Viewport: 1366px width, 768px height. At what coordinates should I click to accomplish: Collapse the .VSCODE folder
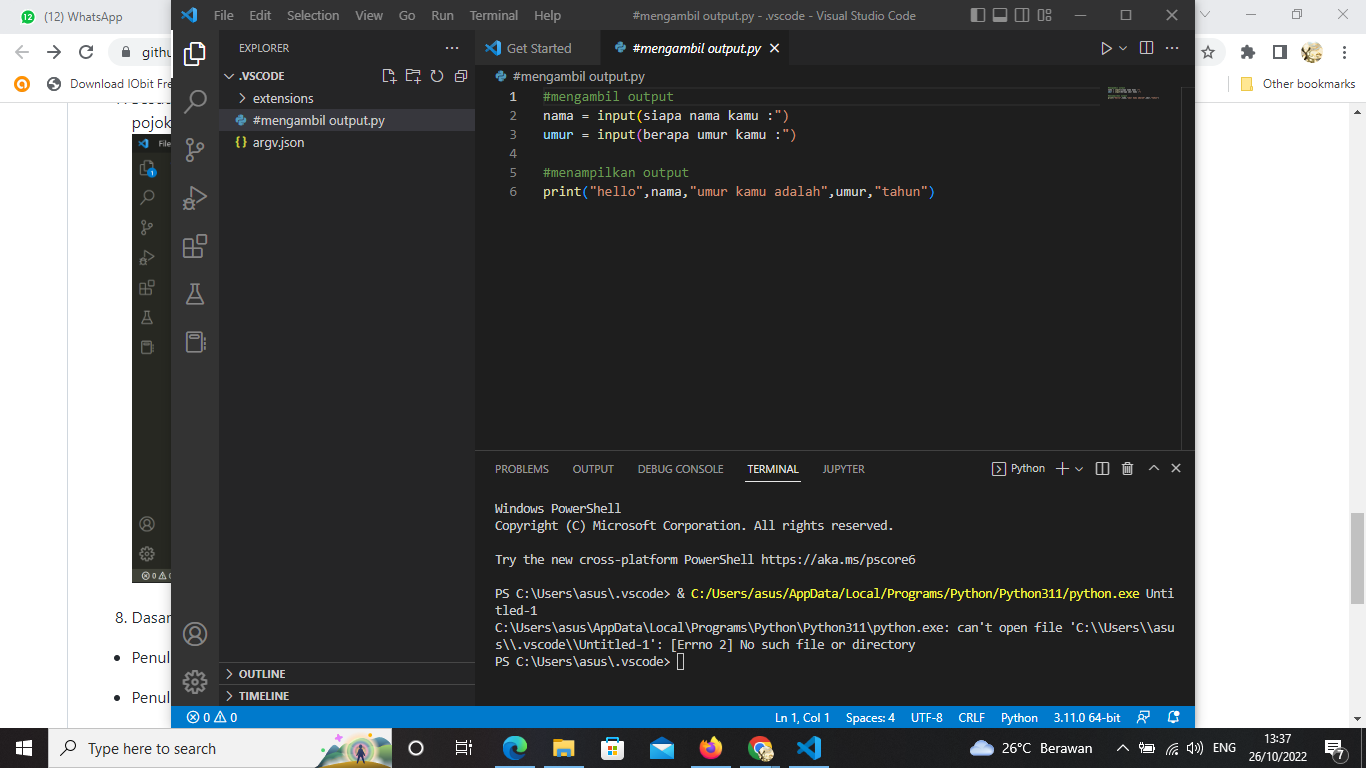231,75
